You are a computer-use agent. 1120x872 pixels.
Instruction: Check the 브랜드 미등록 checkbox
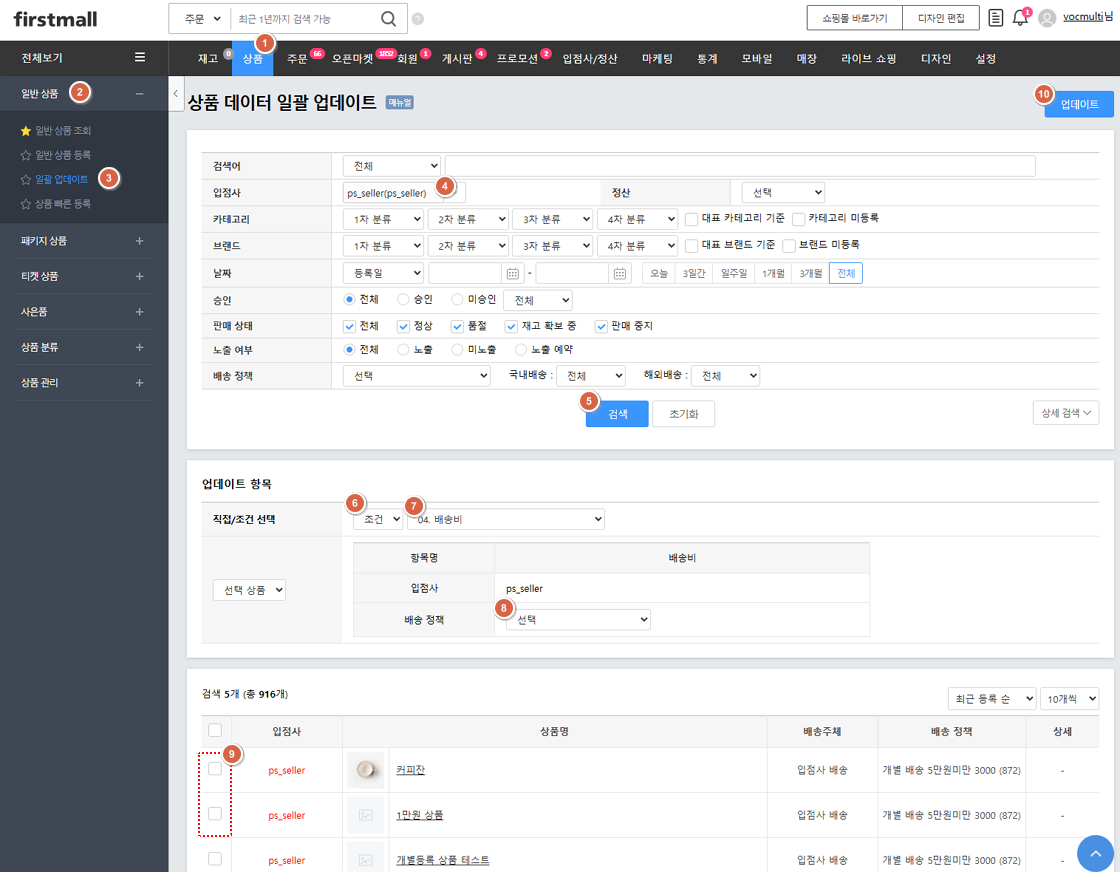point(789,246)
